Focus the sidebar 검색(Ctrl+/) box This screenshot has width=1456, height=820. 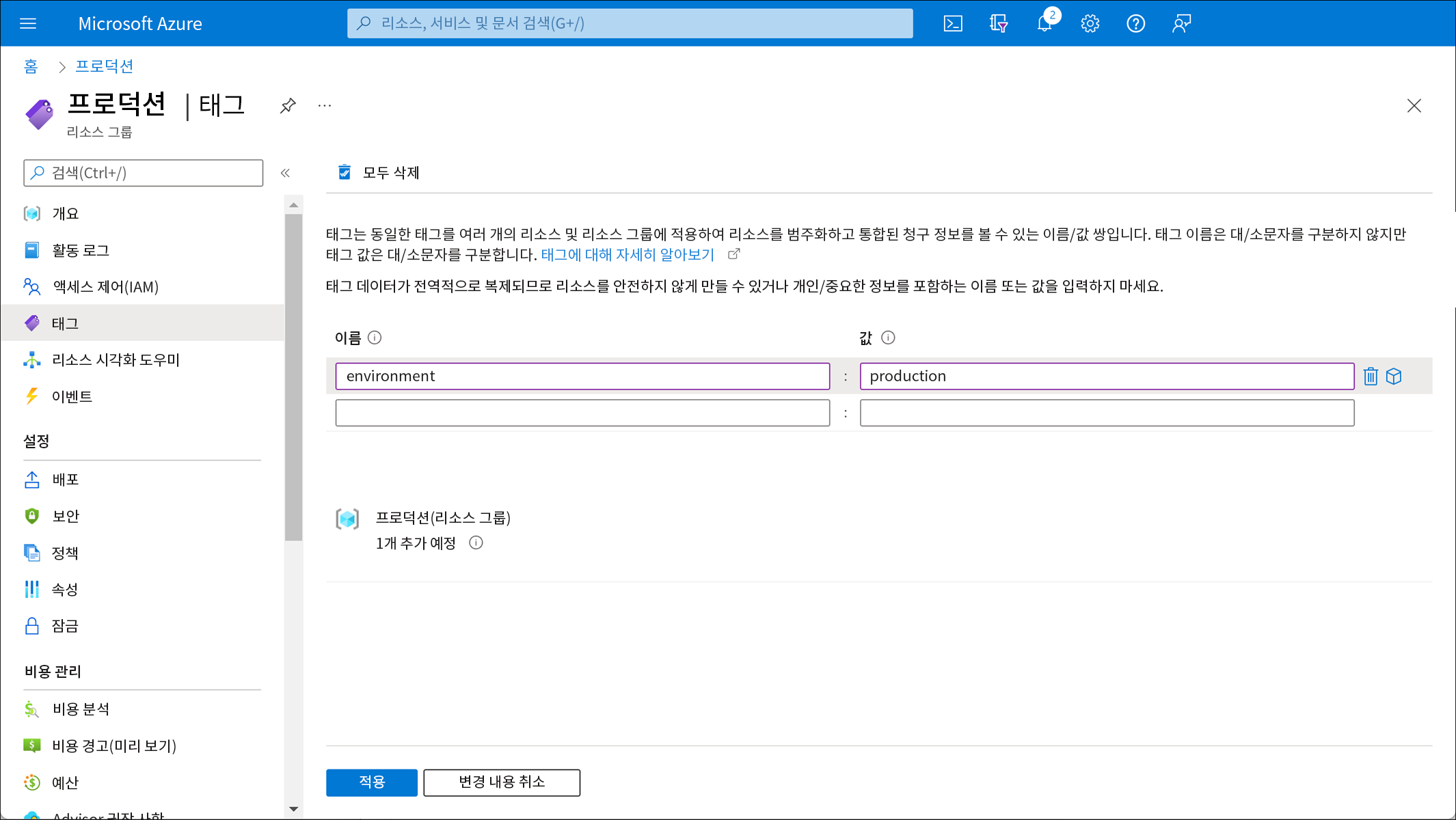coord(143,173)
